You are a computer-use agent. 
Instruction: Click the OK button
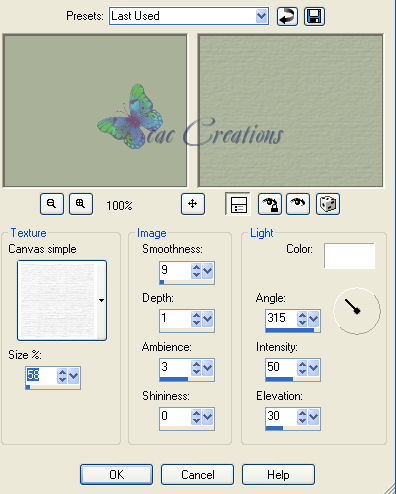[116, 475]
